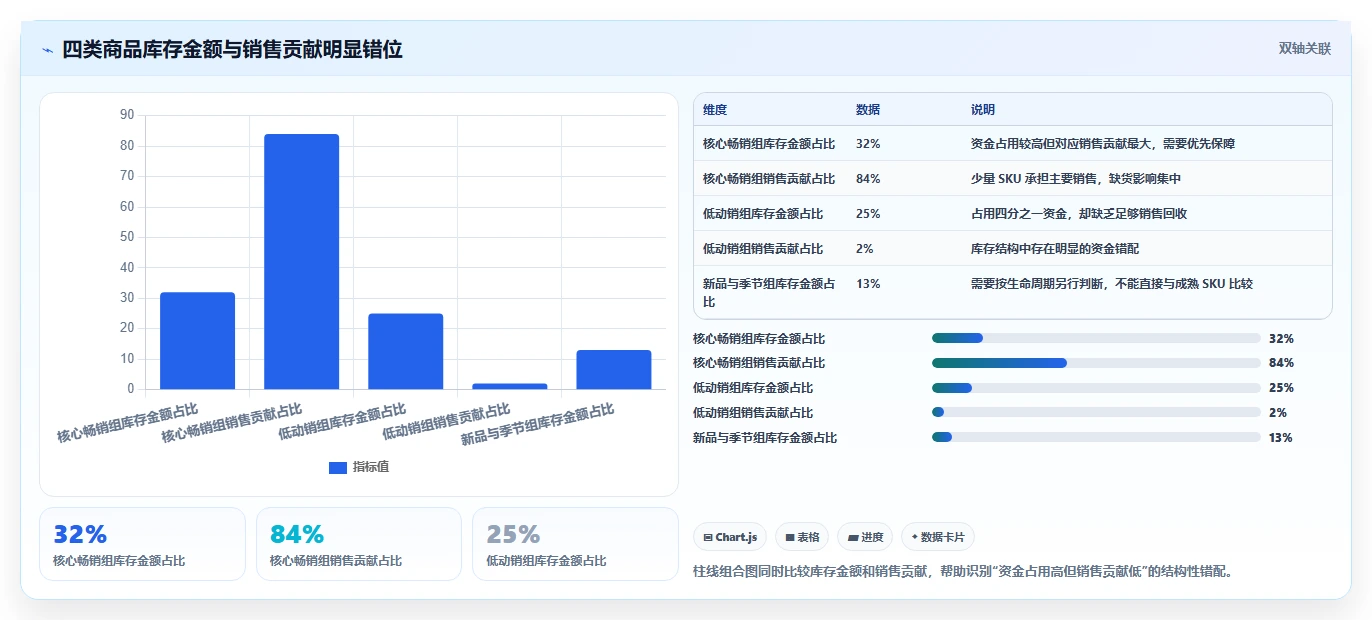Click the tallest bar, 核心畅销组销售贡献占比
Viewport: 1372px width, 620px height.
coord(301,261)
